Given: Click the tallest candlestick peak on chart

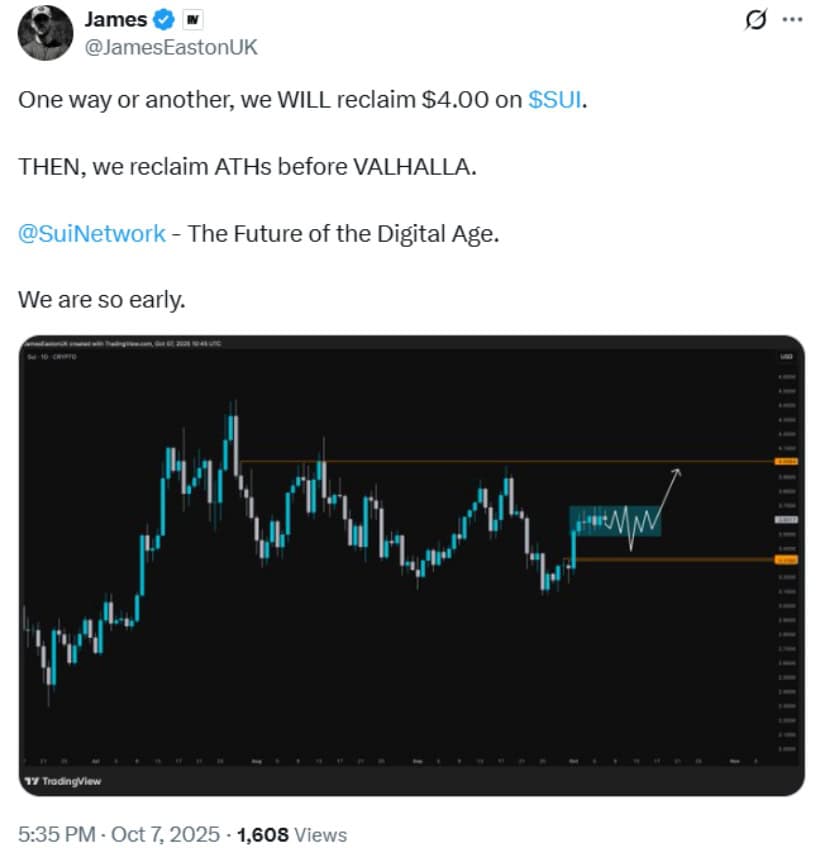Looking at the screenshot, I should click(232, 420).
